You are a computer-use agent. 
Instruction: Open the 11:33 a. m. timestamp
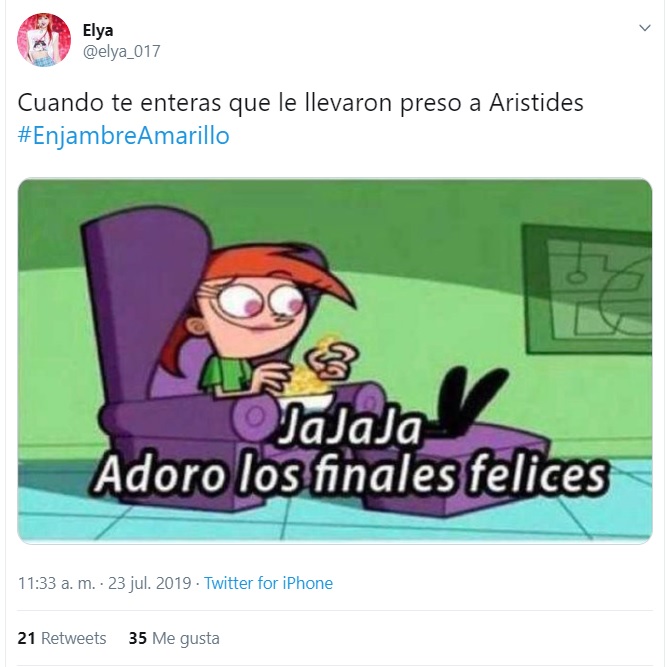tap(56, 583)
